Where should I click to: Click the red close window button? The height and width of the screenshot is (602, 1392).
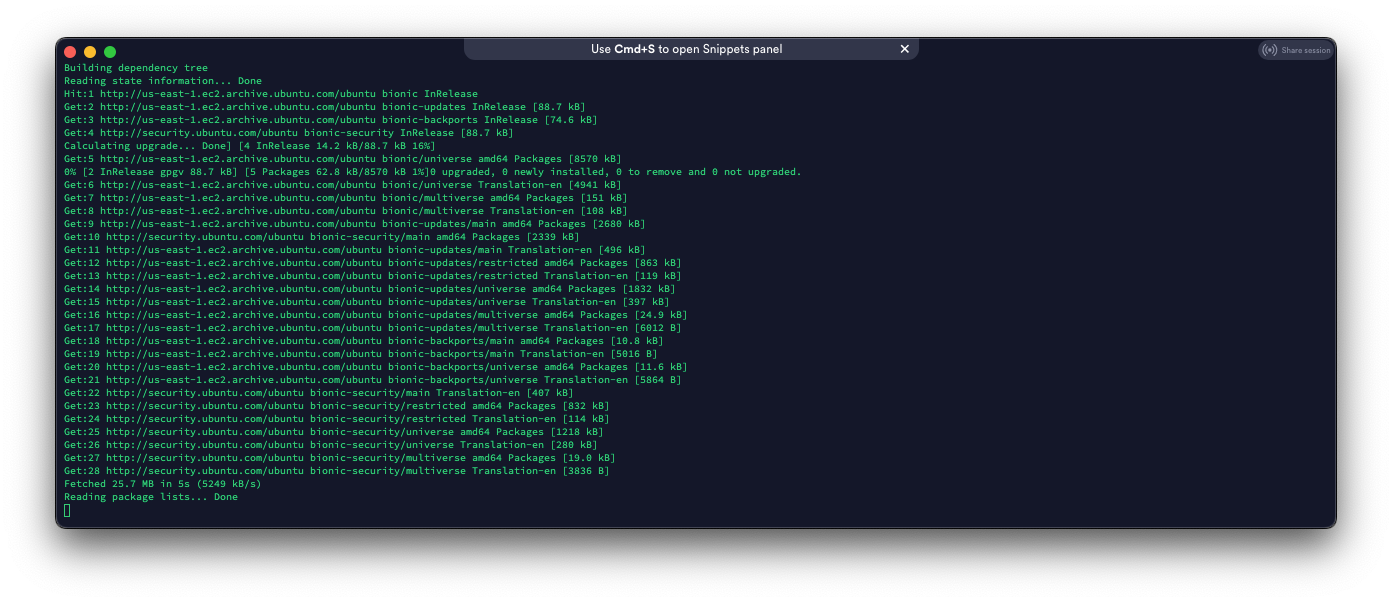(70, 52)
